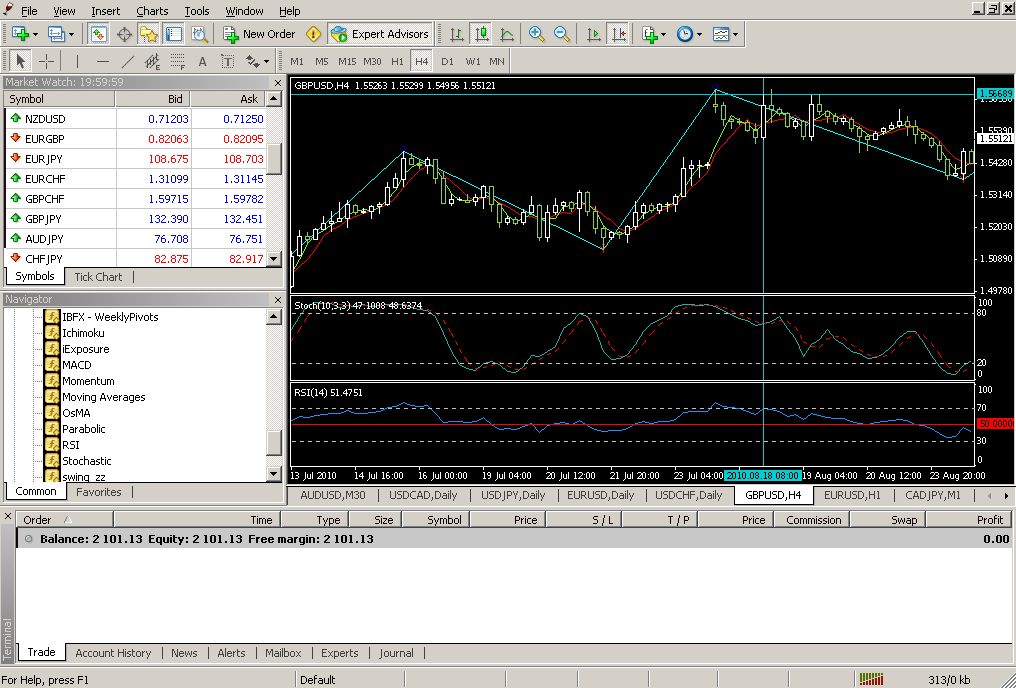1016x688 pixels.
Task: Toggle Expert Advisors on or off
Action: 380,34
